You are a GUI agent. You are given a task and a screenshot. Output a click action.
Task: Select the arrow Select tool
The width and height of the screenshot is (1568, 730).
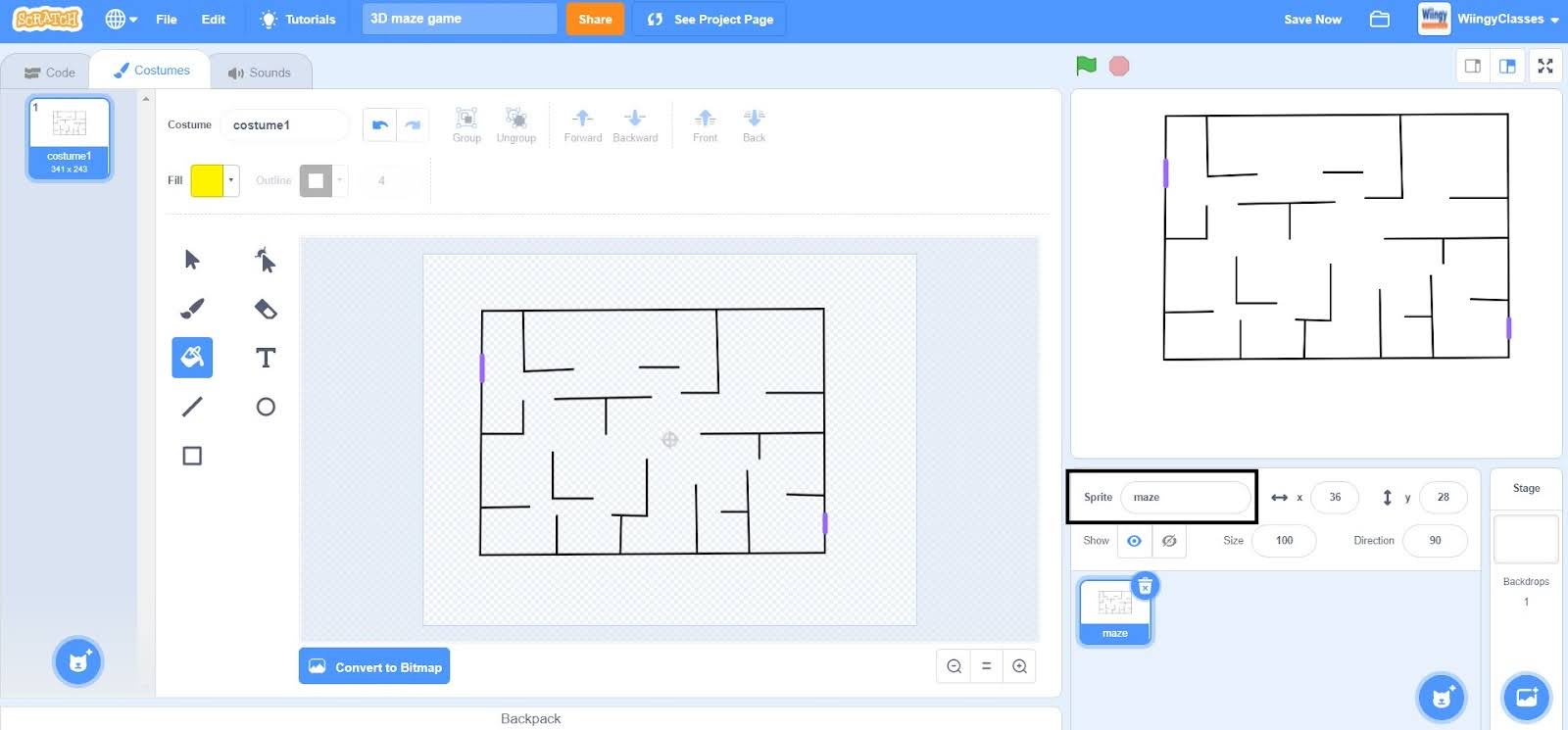click(x=192, y=260)
